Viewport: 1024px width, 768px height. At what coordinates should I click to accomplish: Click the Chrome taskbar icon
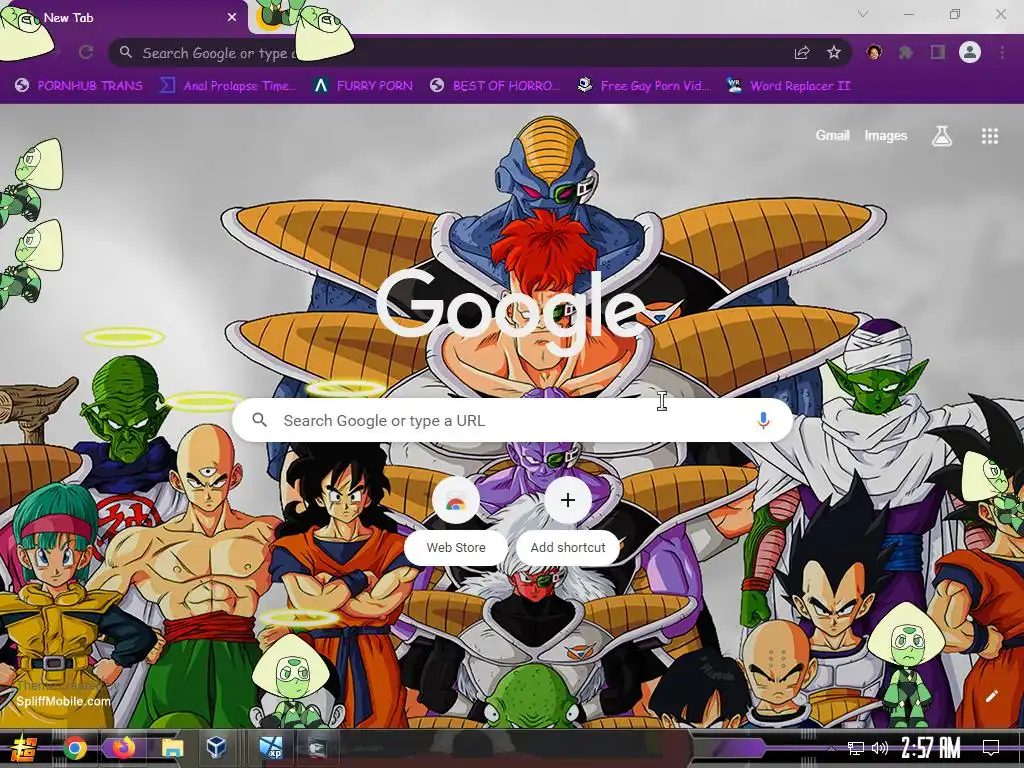pos(75,748)
